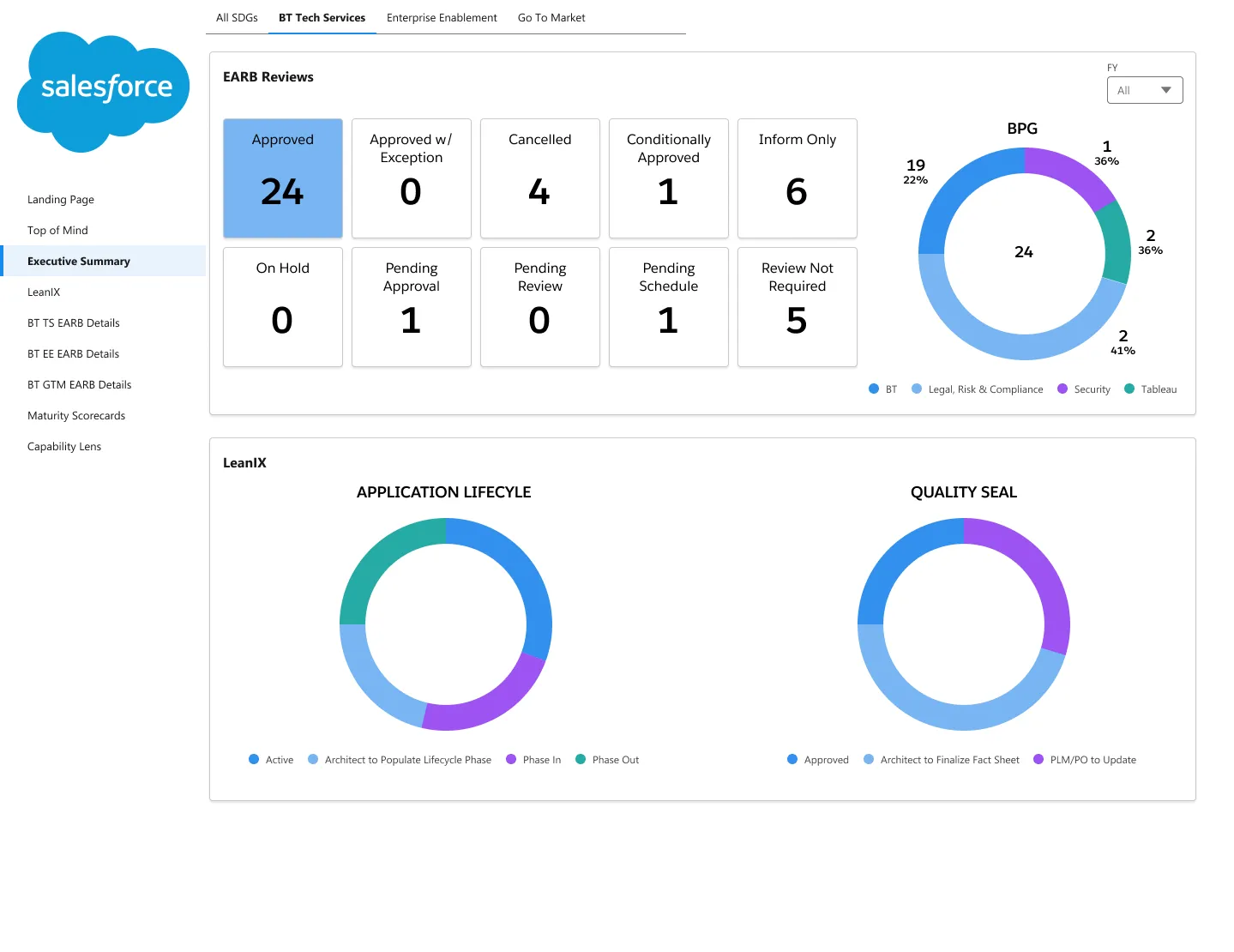
Task: Toggle the Phase Out legend item
Action: click(x=607, y=760)
